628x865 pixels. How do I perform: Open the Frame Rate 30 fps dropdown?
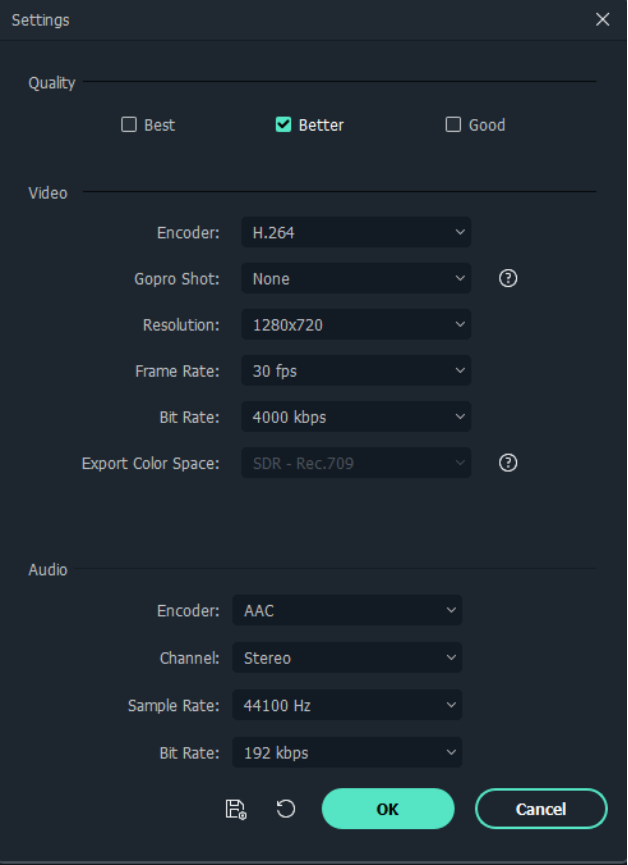[x=355, y=371]
